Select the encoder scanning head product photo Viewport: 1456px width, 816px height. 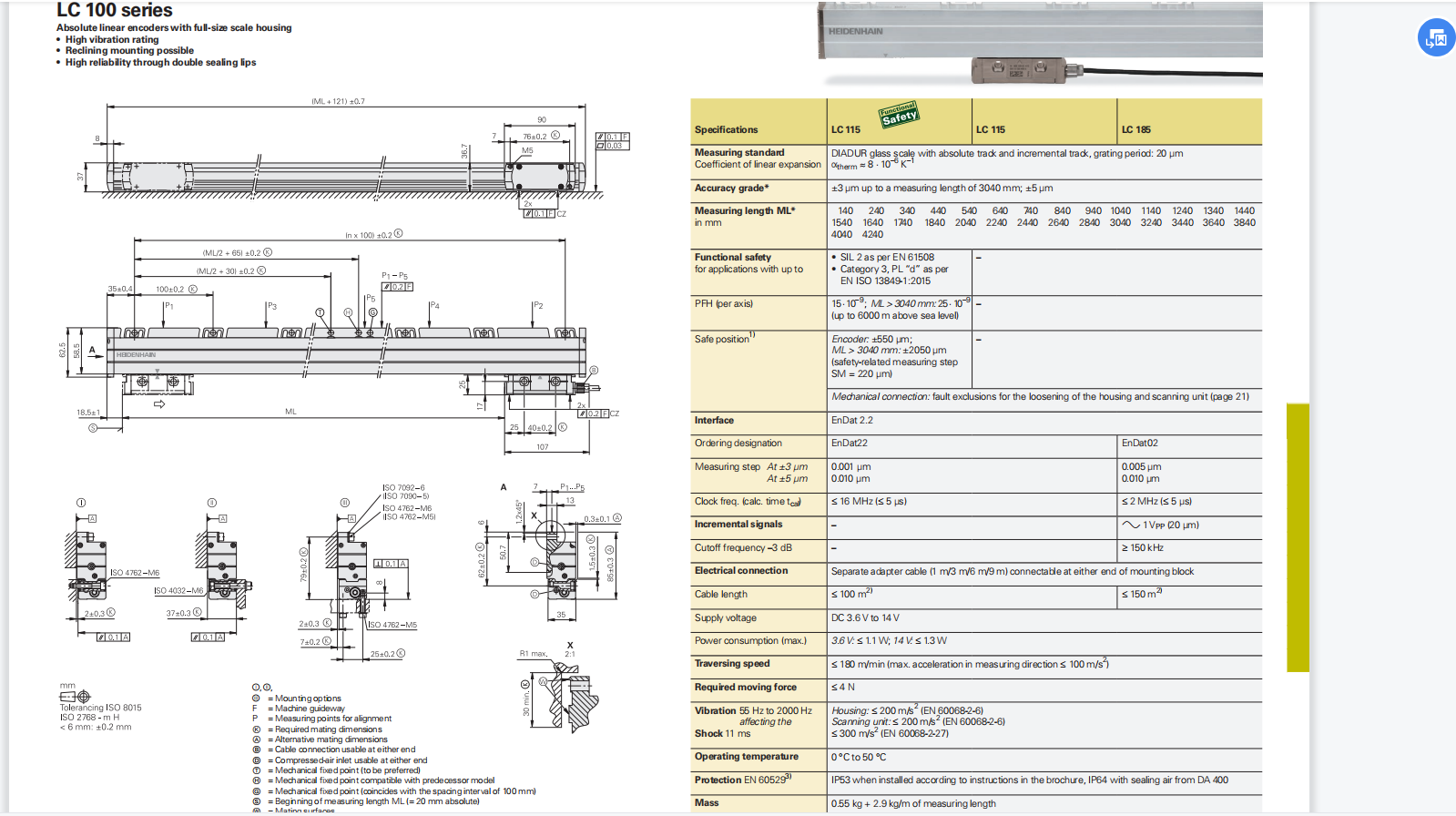point(1019,69)
